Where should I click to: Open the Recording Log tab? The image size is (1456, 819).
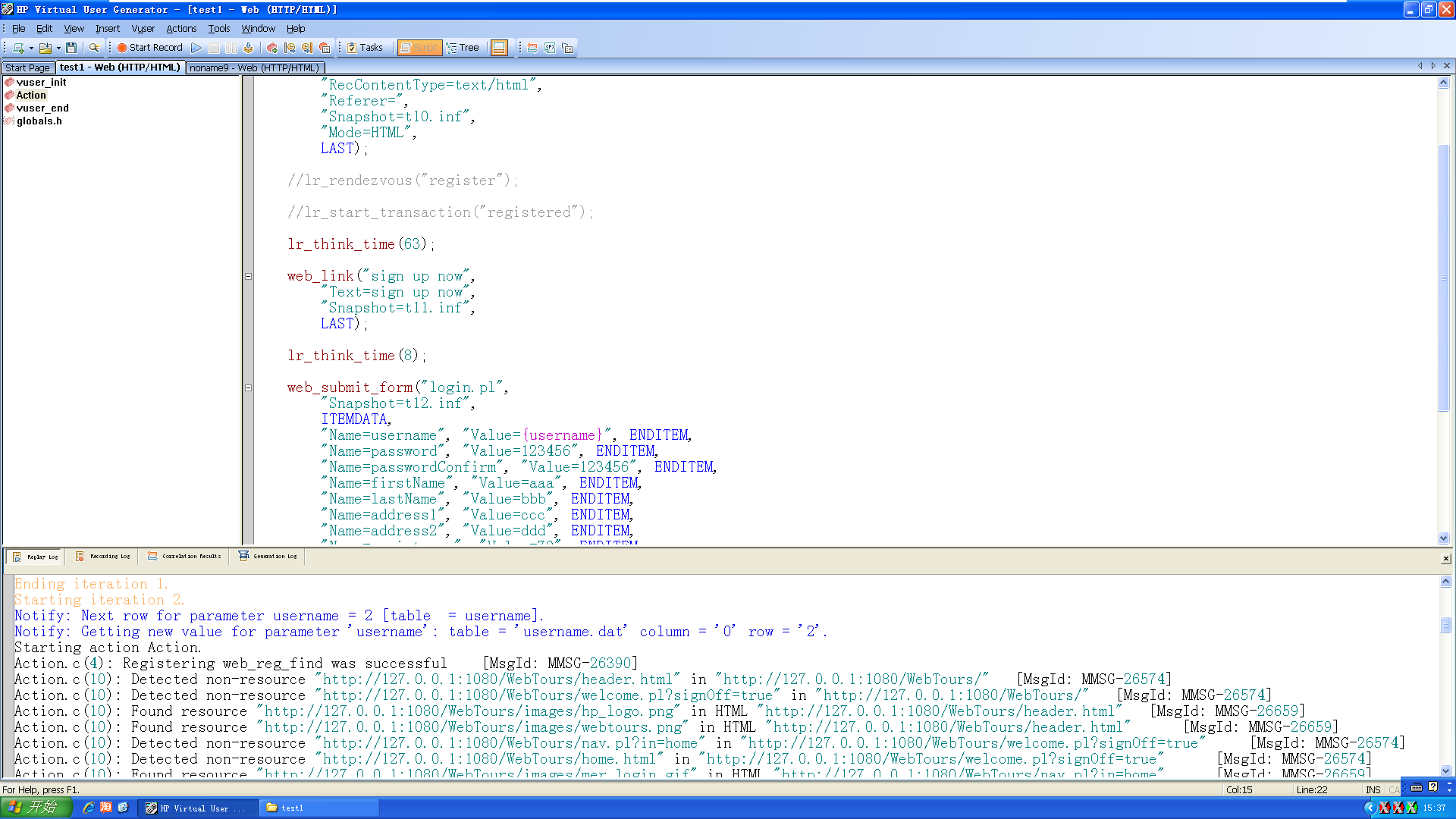coord(102,557)
